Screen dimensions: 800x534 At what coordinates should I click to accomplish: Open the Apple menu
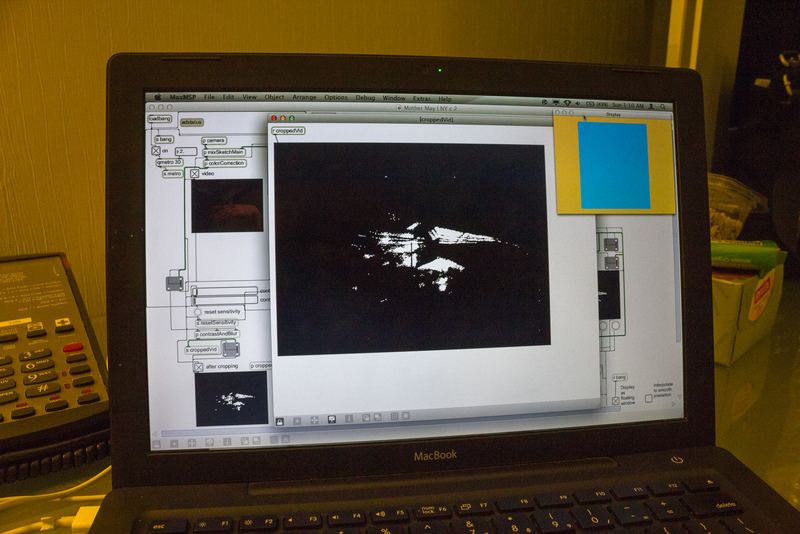point(158,97)
